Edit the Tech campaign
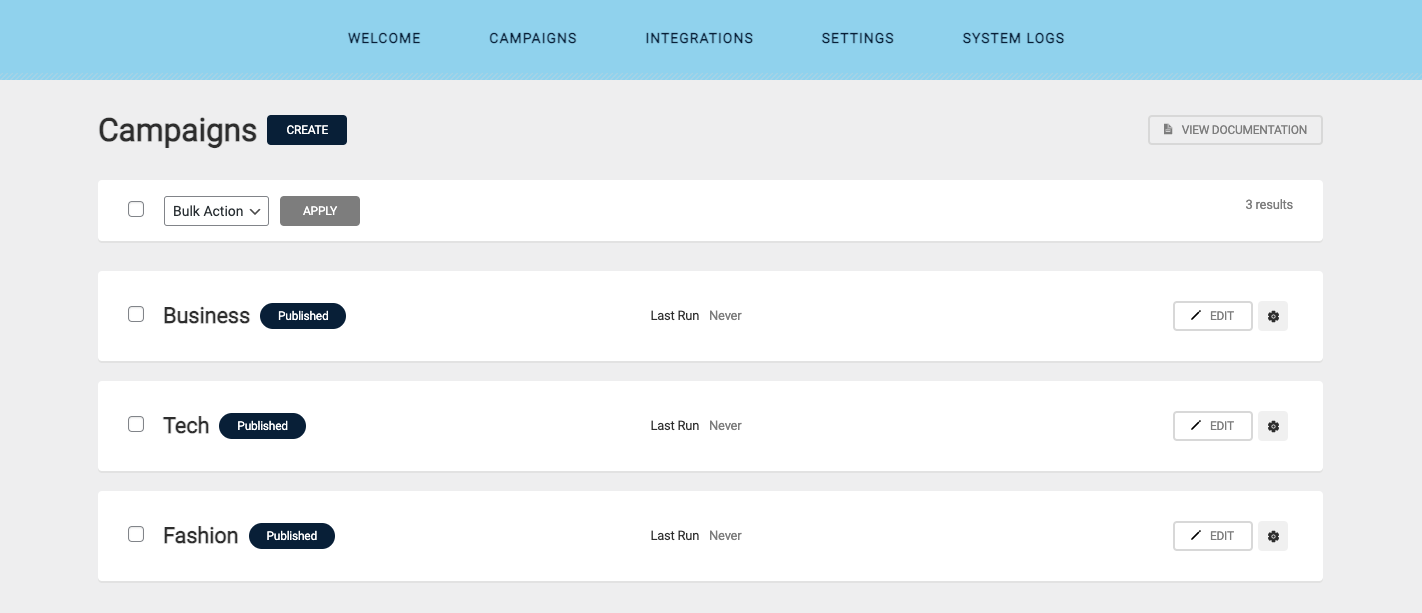 point(1212,426)
